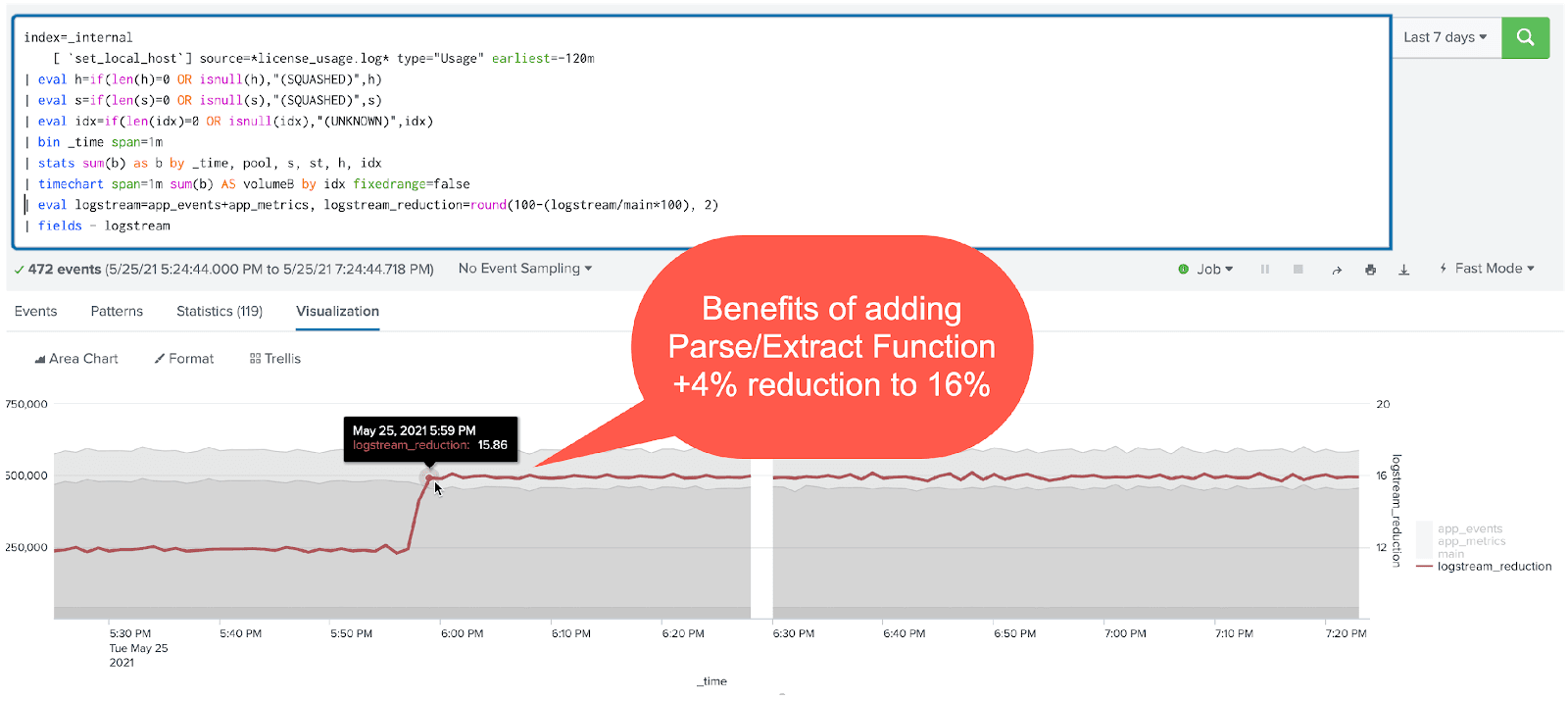Toggle the main series in the legend

[x=1450, y=554]
